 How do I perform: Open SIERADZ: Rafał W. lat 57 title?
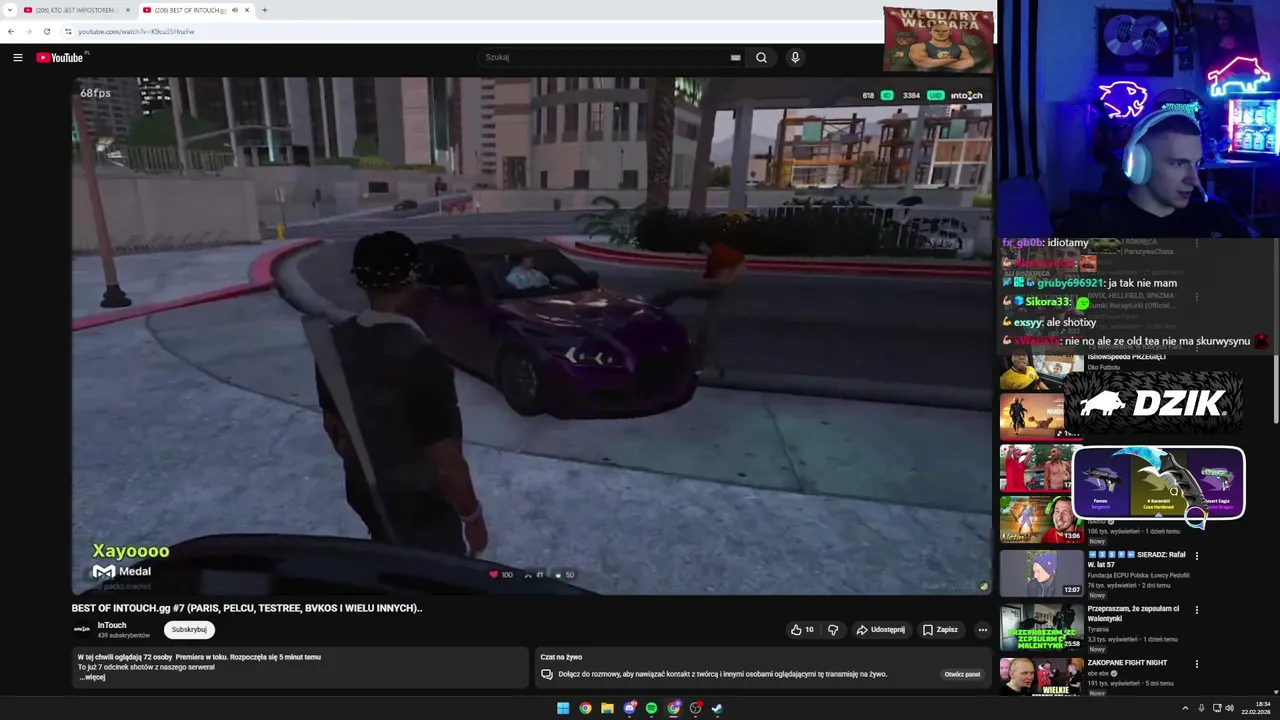click(1136, 559)
